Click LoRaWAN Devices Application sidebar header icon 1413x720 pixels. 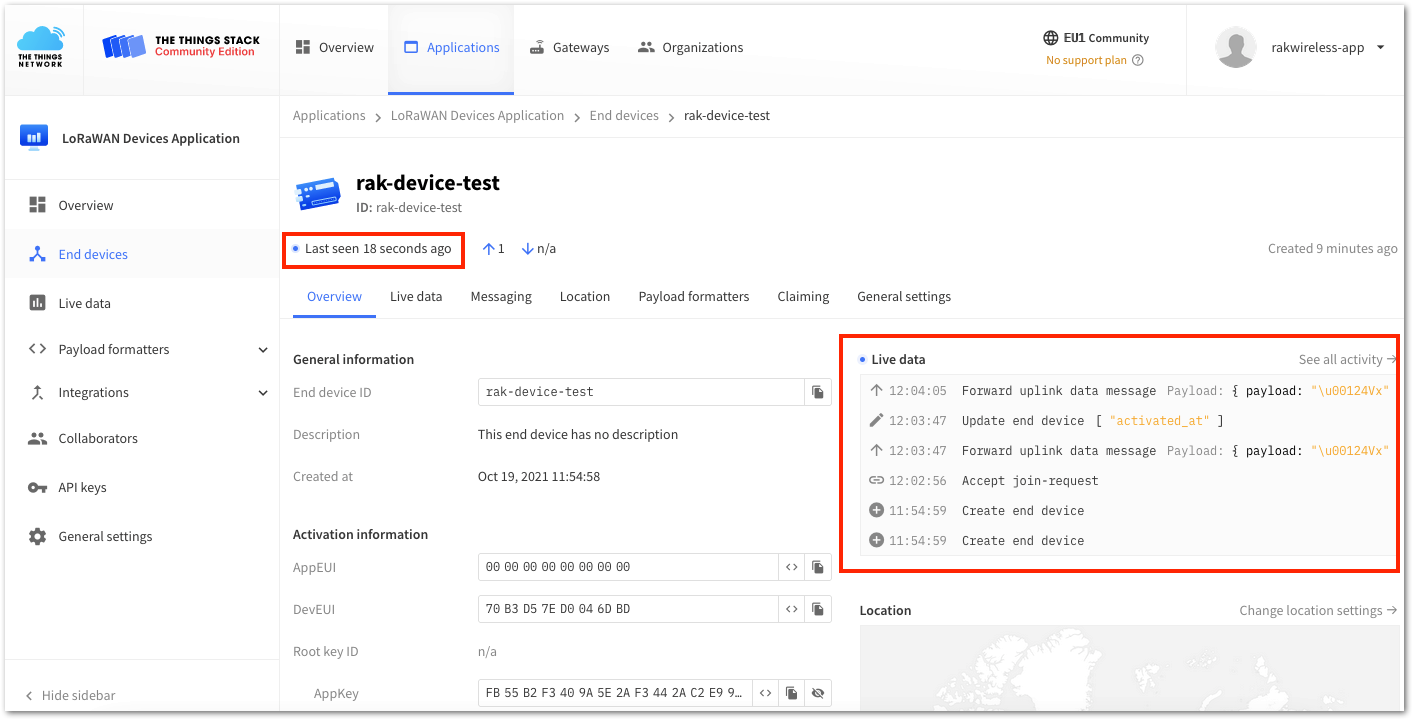pos(34,137)
